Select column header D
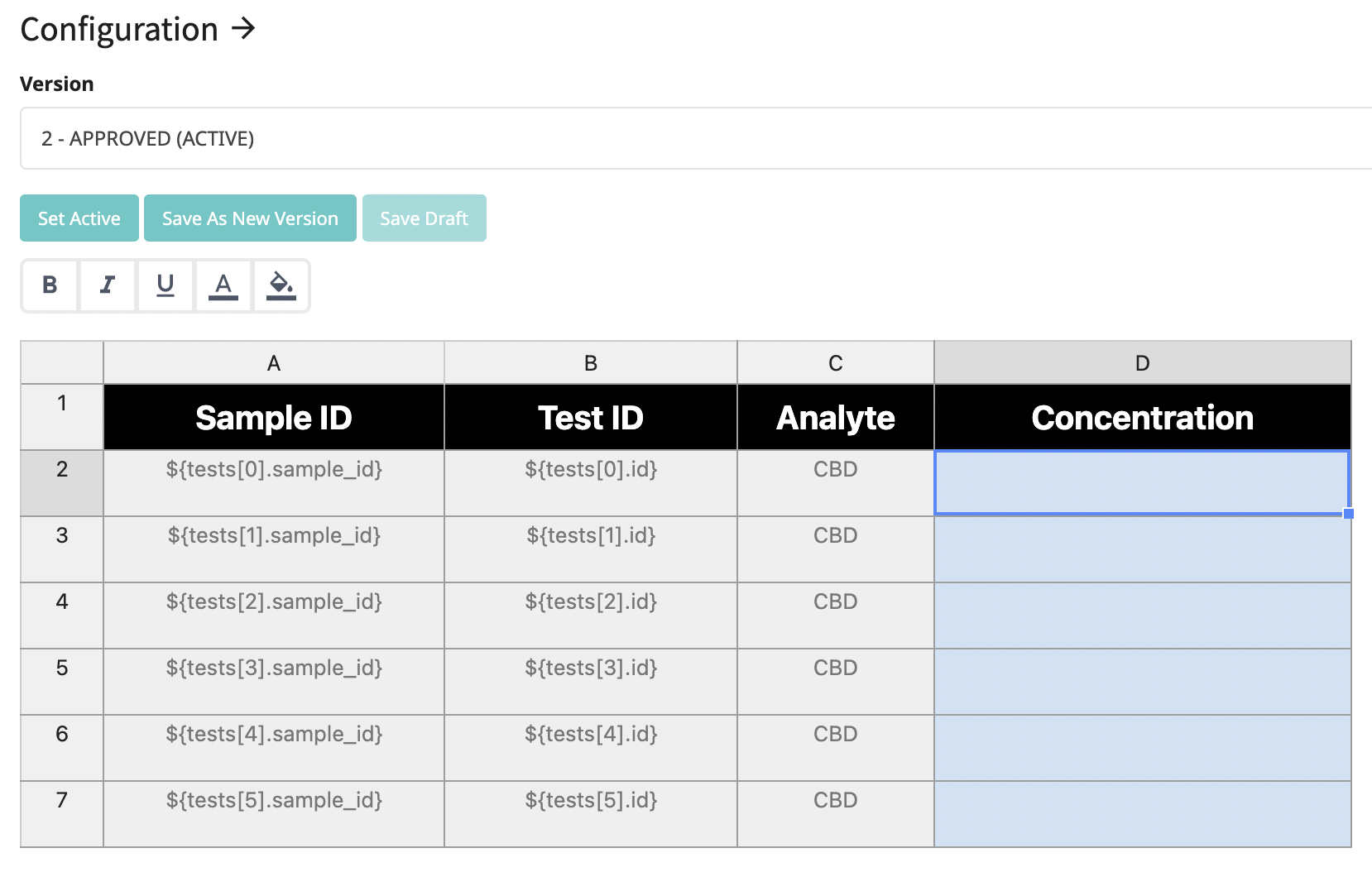This screenshot has height=872, width=1372. tap(1142, 362)
